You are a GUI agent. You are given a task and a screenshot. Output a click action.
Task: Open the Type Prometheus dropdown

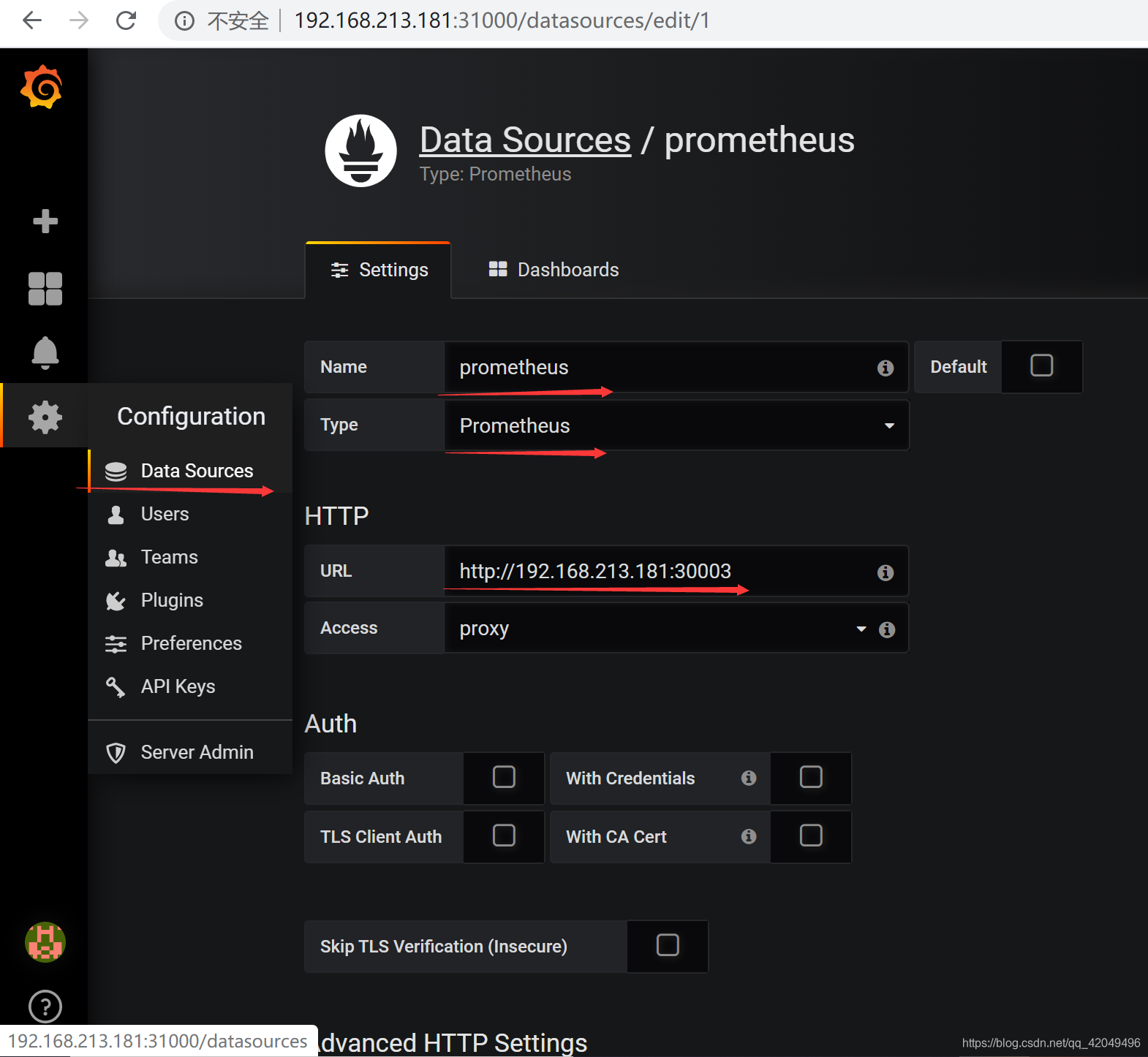coord(676,425)
